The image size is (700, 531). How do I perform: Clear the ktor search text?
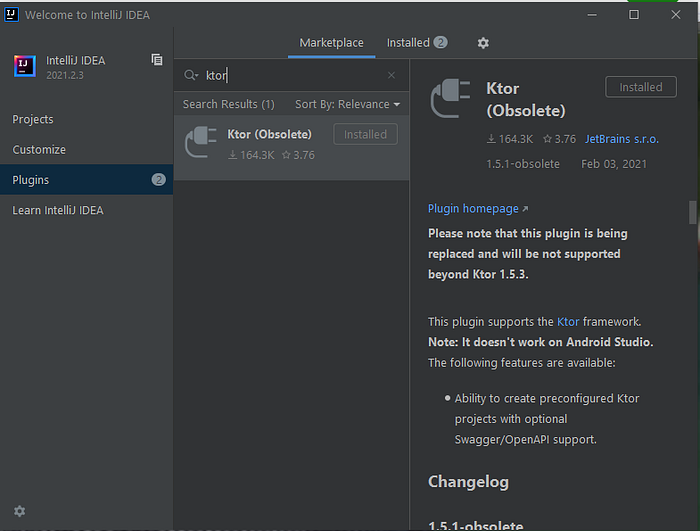pyautogui.click(x=391, y=75)
